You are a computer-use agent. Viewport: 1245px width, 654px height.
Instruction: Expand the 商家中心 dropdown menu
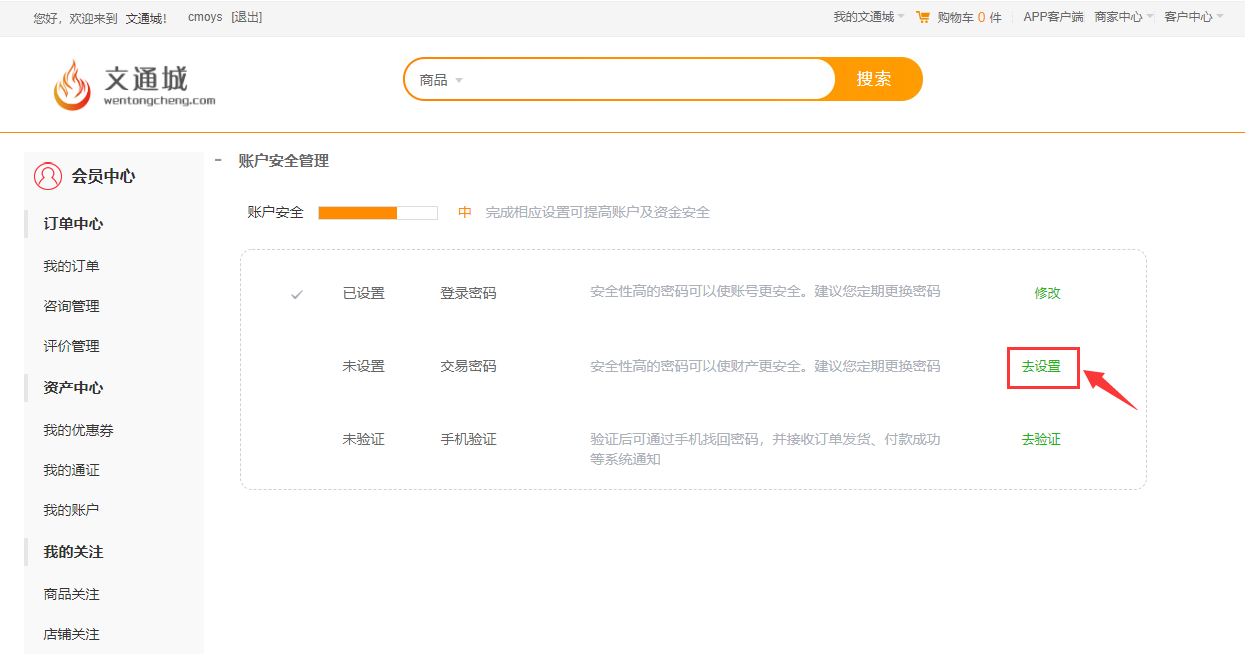1123,17
